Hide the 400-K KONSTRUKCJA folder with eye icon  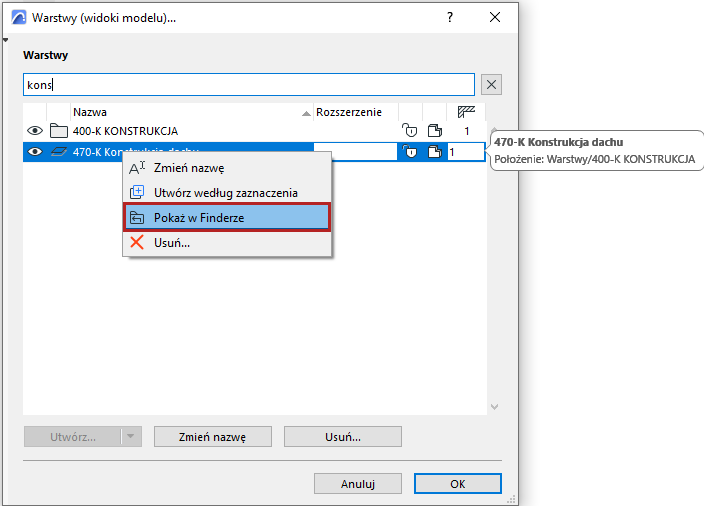point(35,131)
